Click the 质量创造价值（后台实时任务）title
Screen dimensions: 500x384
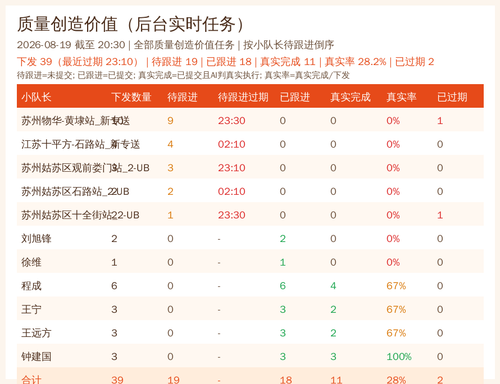coord(131,24)
